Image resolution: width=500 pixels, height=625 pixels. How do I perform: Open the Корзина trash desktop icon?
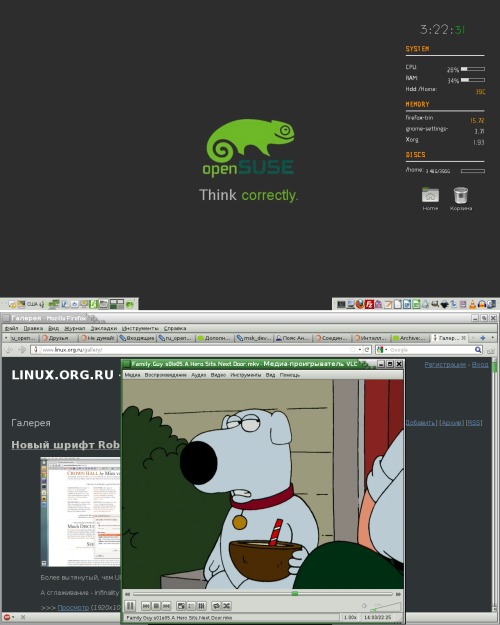461,199
